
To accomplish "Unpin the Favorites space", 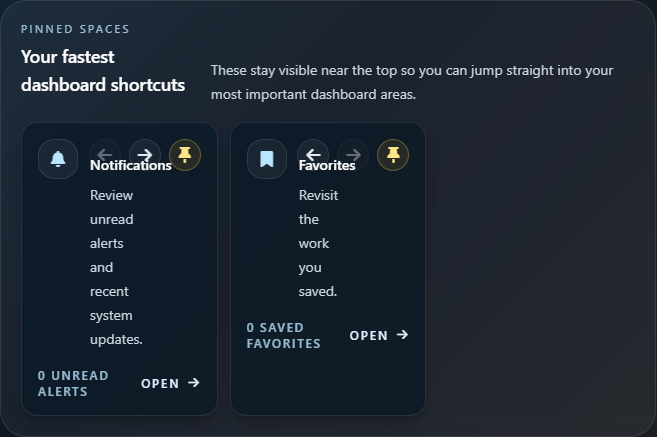I will pos(393,154).
